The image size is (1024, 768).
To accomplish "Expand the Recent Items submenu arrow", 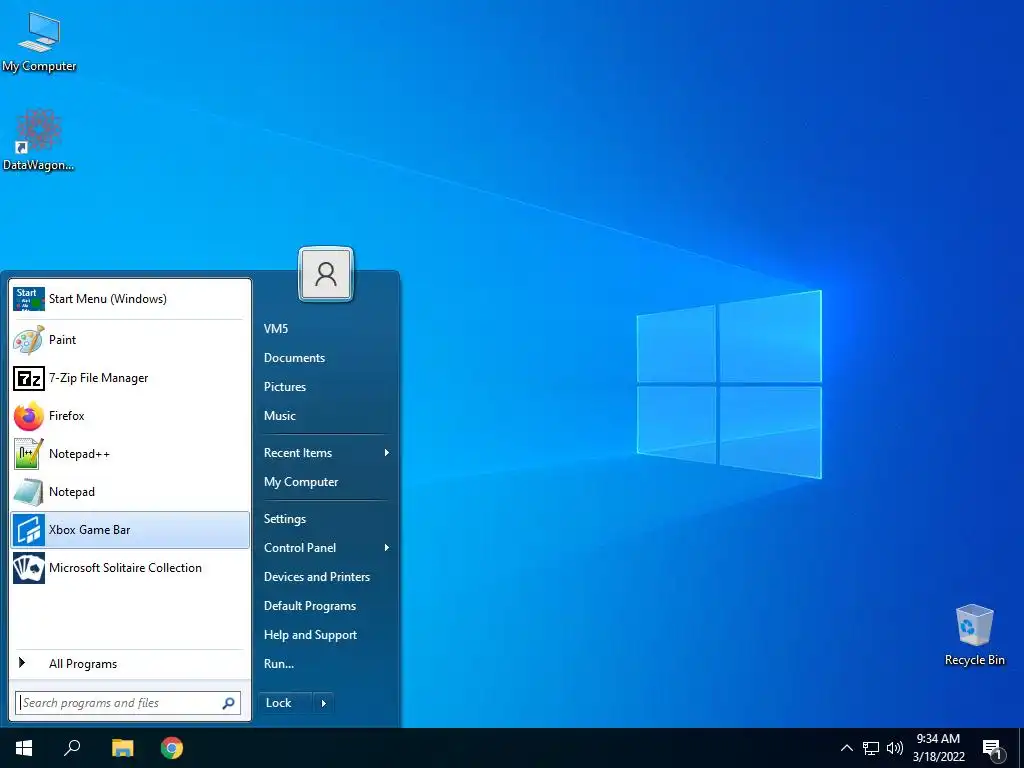I will 387,453.
